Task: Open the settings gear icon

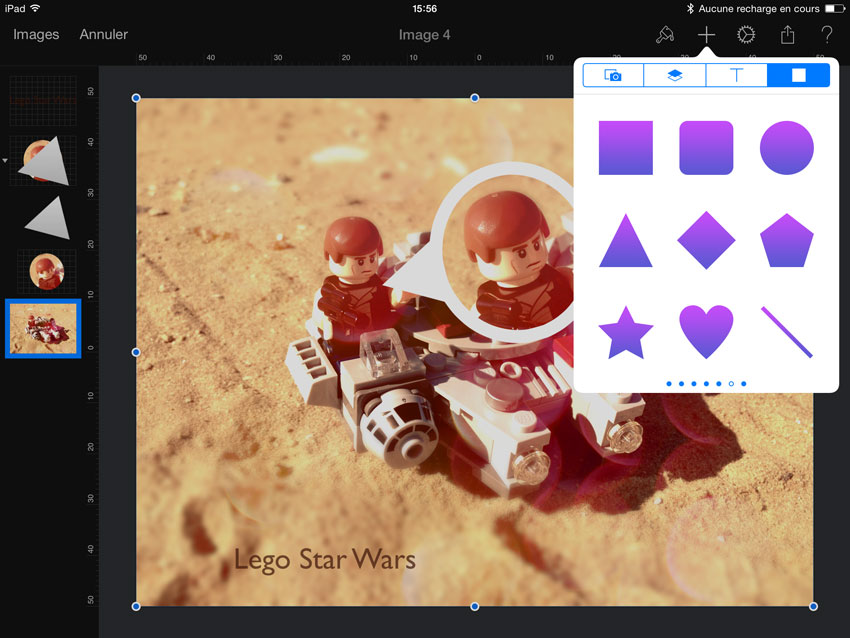Action: tap(746, 35)
